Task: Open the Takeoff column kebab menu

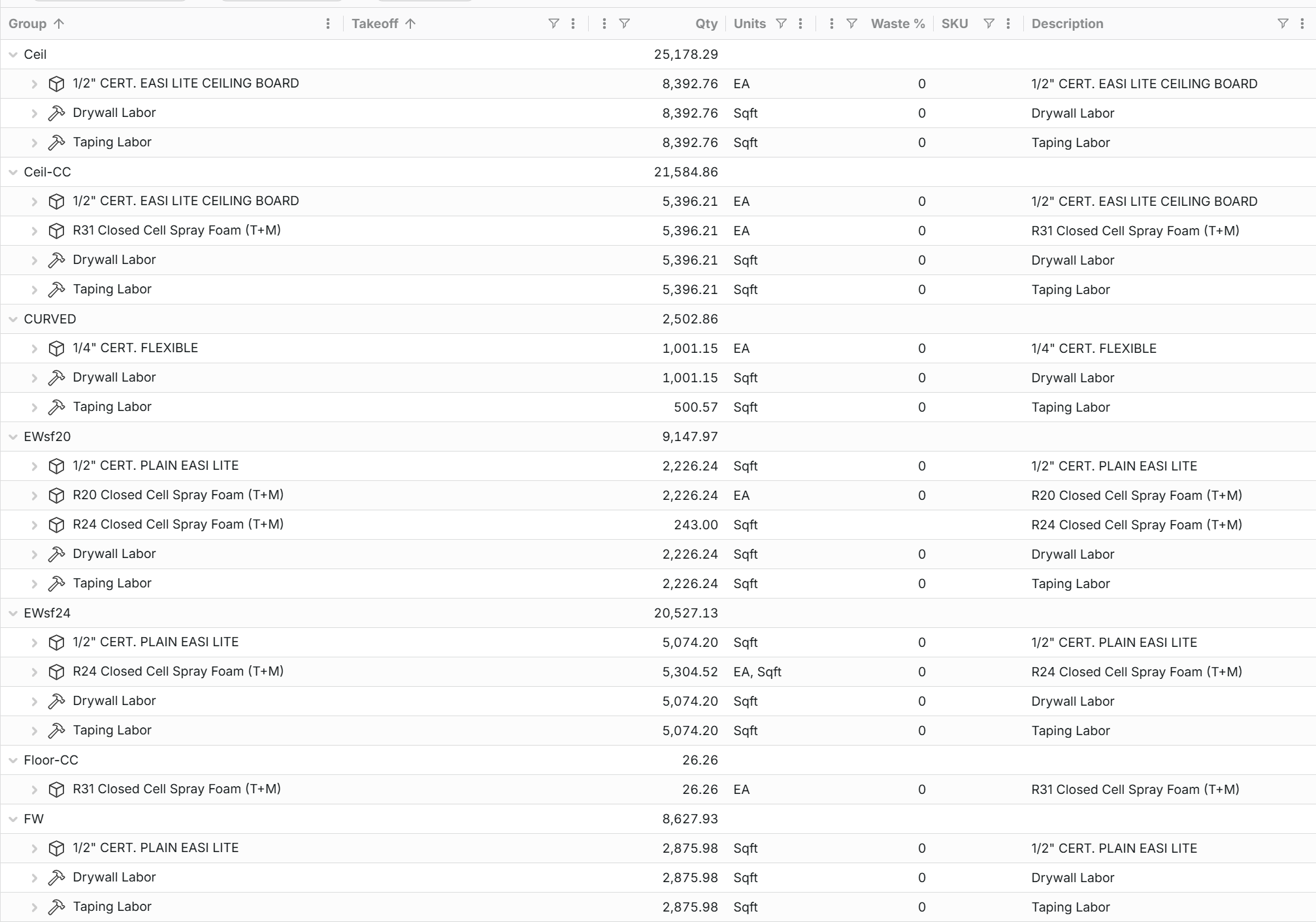Action: [x=573, y=24]
